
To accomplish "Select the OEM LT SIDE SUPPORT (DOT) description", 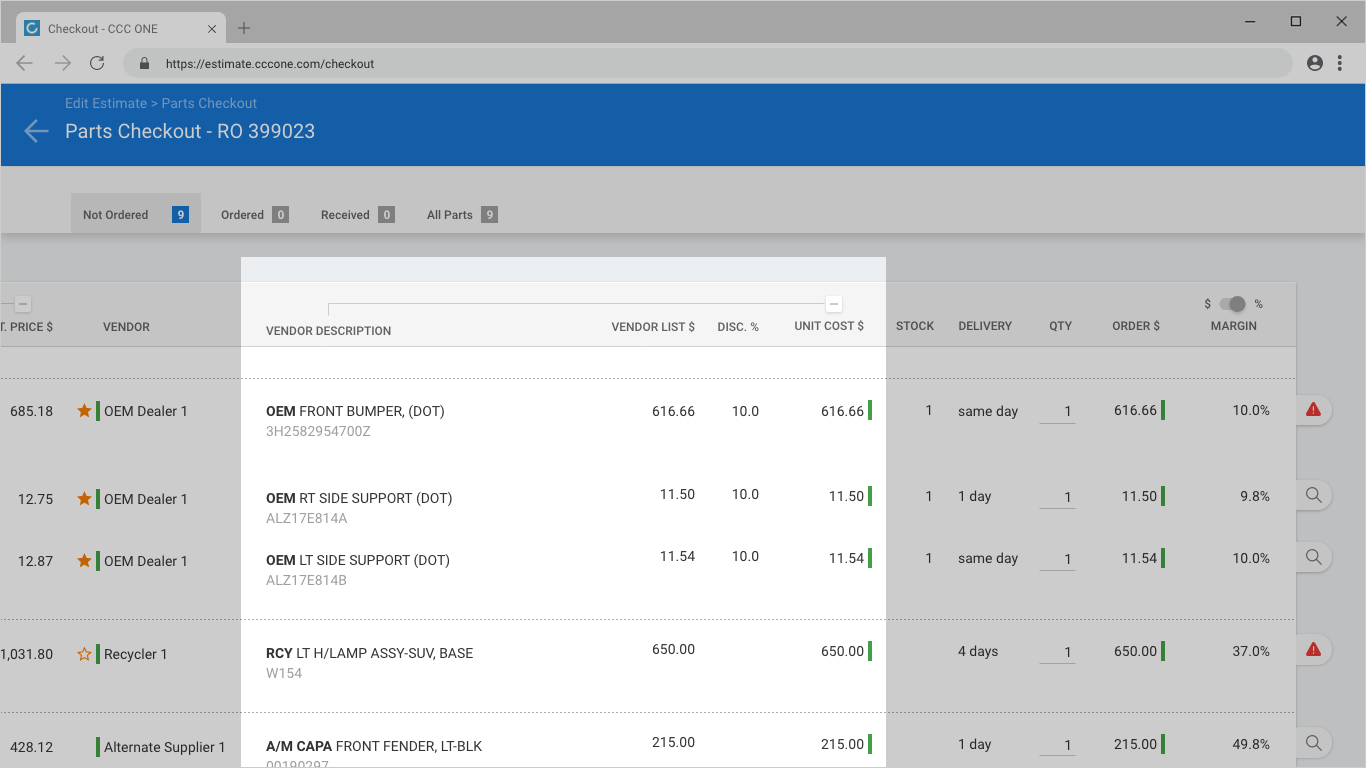I will 358,560.
